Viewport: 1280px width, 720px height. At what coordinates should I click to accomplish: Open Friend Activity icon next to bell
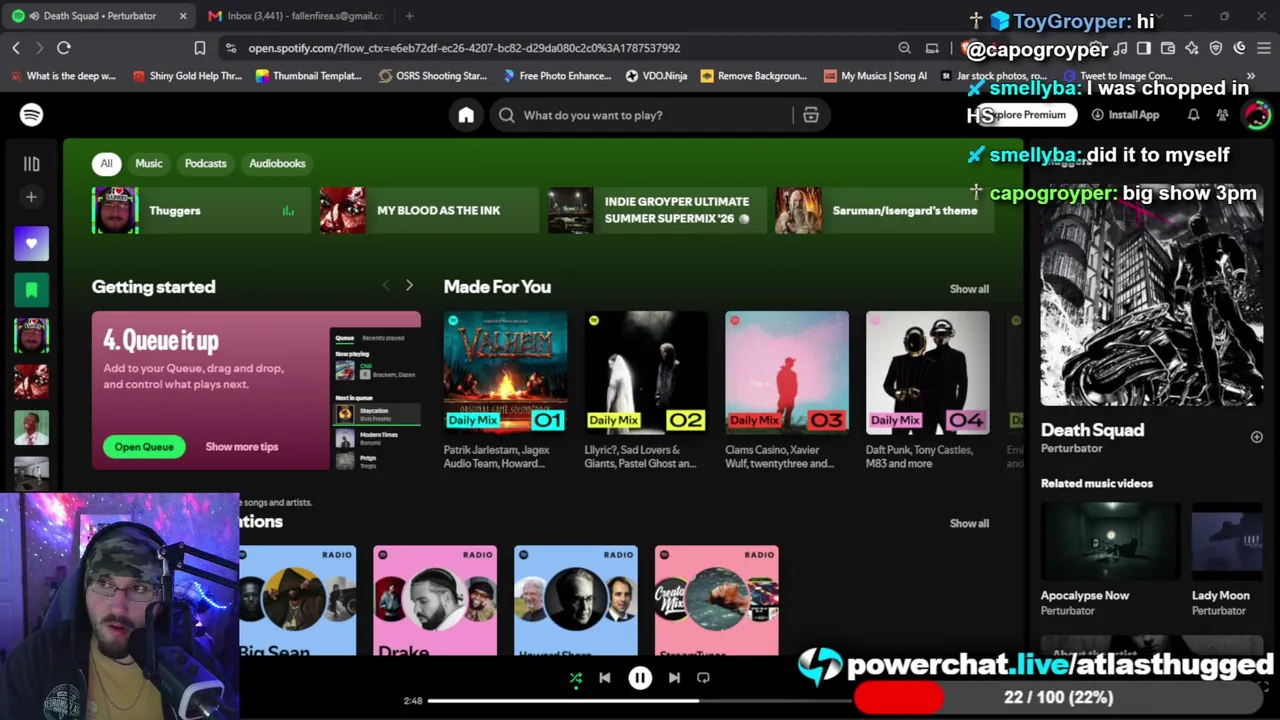[1222, 115]
